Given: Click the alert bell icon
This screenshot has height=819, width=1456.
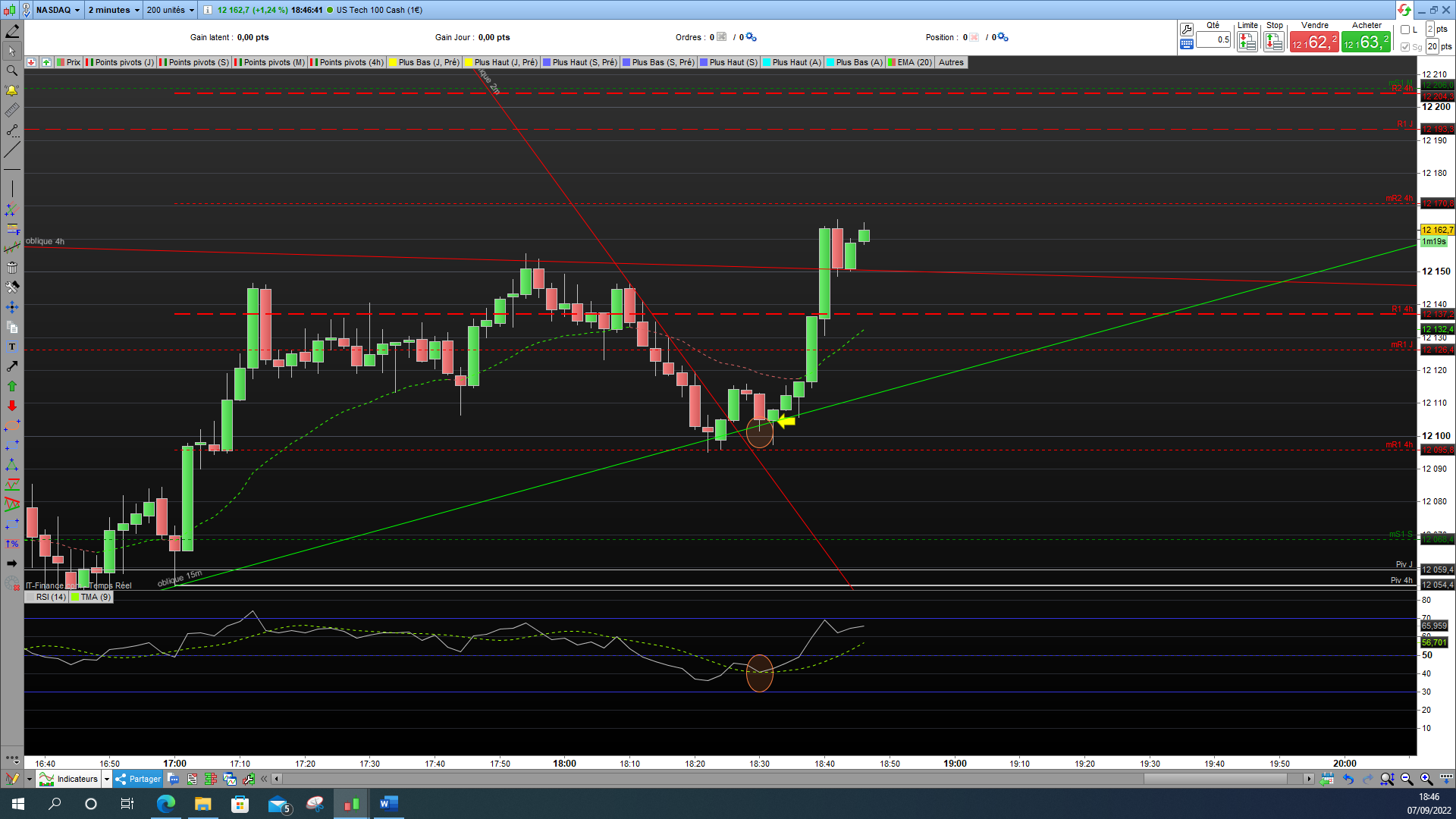Looking at the screenshot, I should point(12,90).
